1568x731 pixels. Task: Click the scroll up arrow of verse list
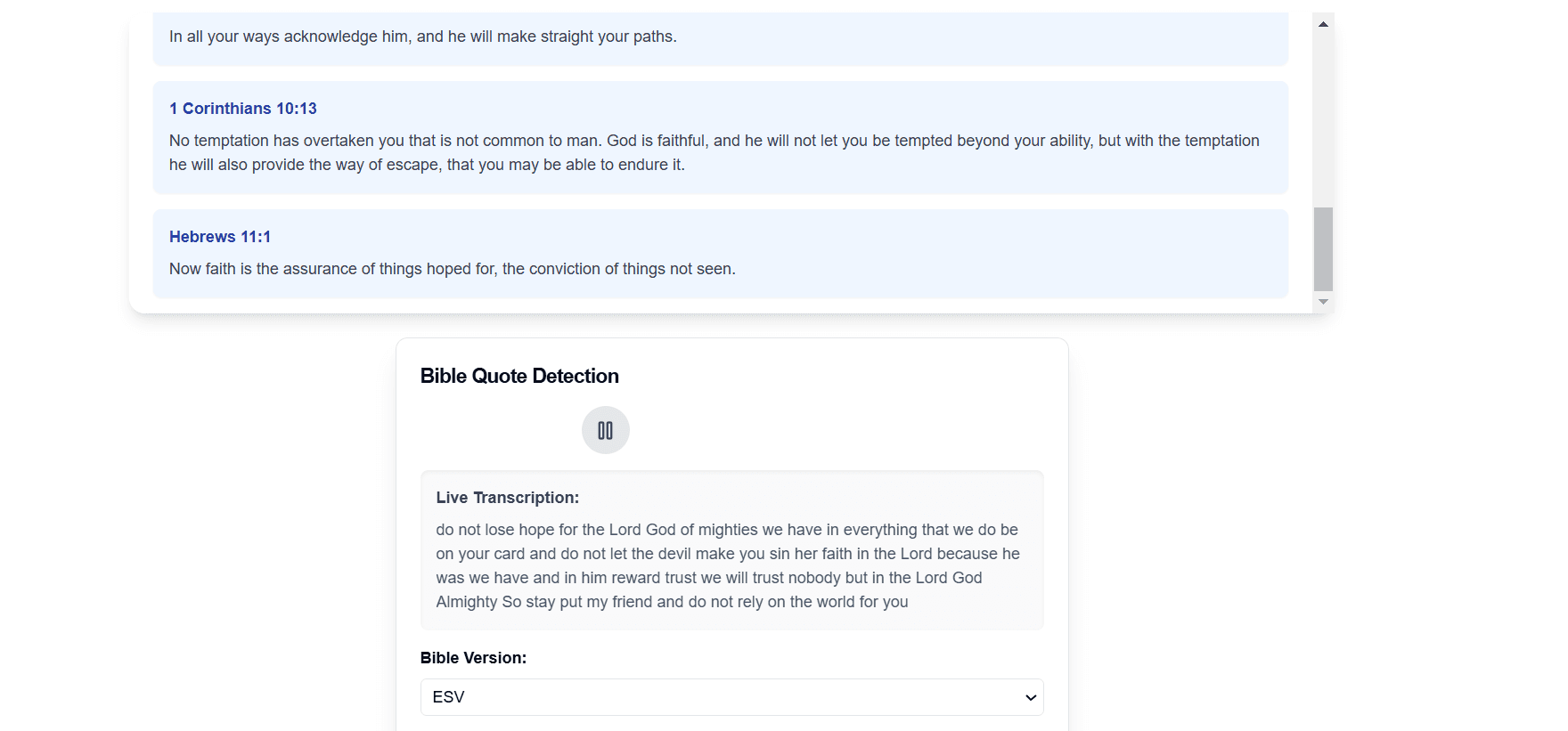(1323, 24)
